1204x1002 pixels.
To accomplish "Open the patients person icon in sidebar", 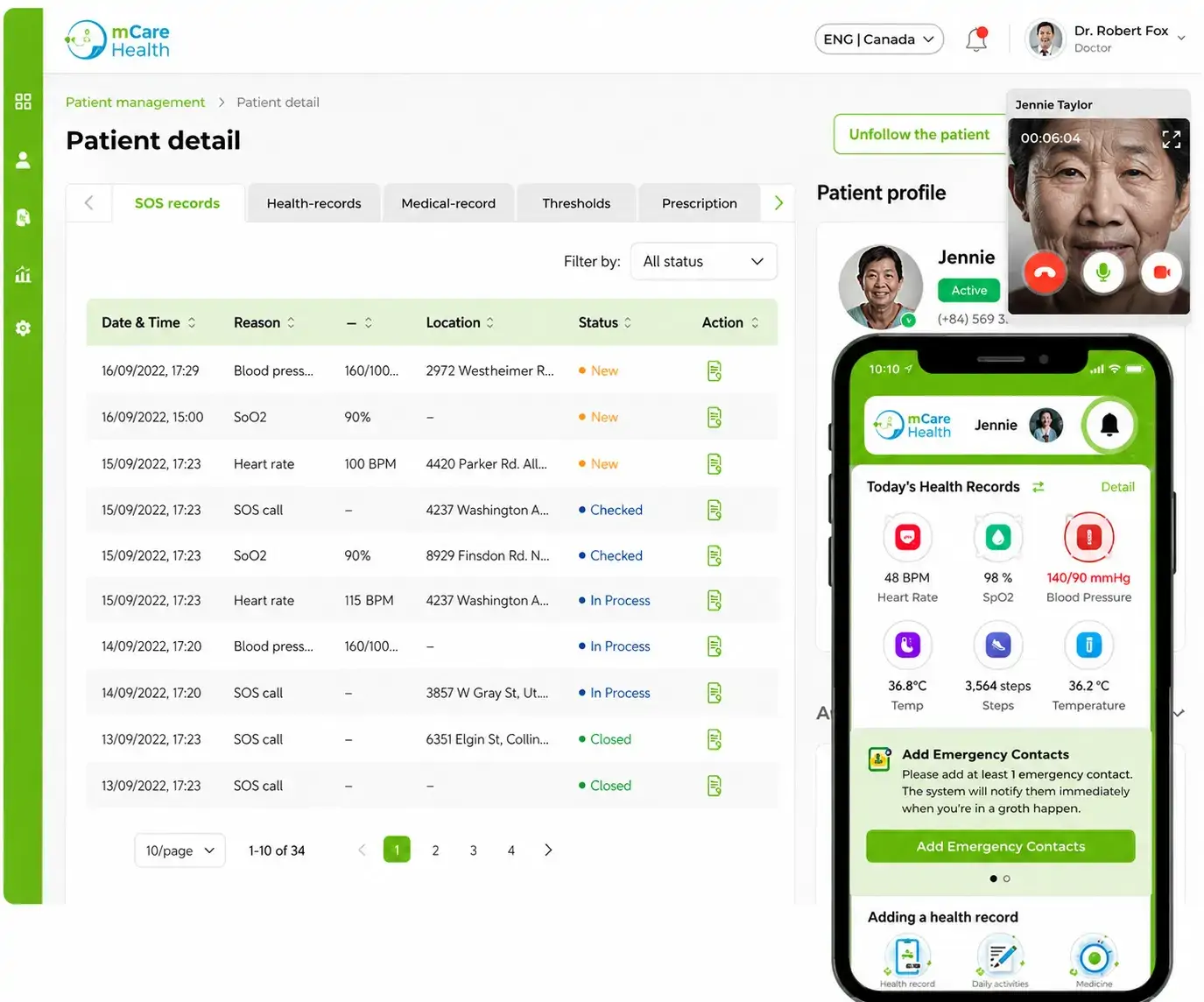I will 23,159.
